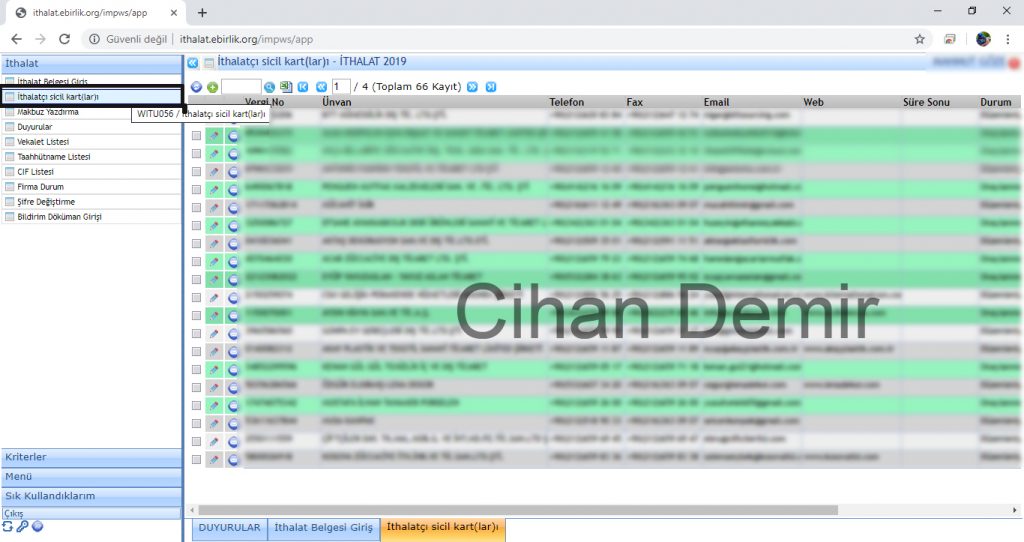Open the browser media control icon
1024x542 pixels.
950,39
